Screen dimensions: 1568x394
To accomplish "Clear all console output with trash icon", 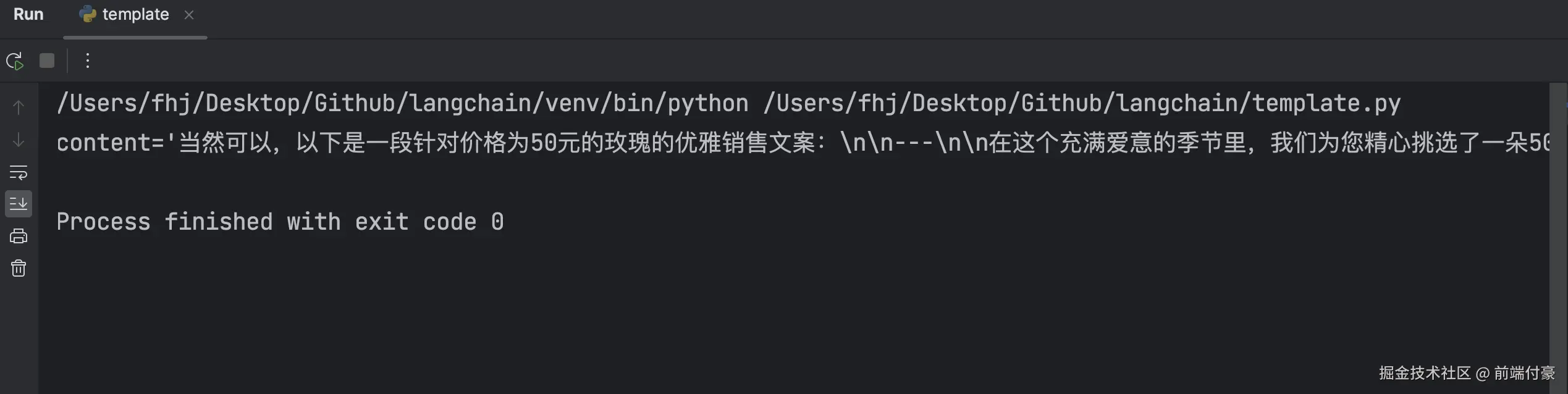I will pyautogui.click(x=19, y=268).
